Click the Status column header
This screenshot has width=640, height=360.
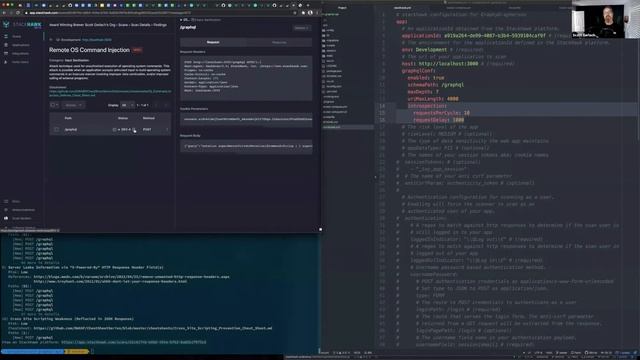pos(123,118)
